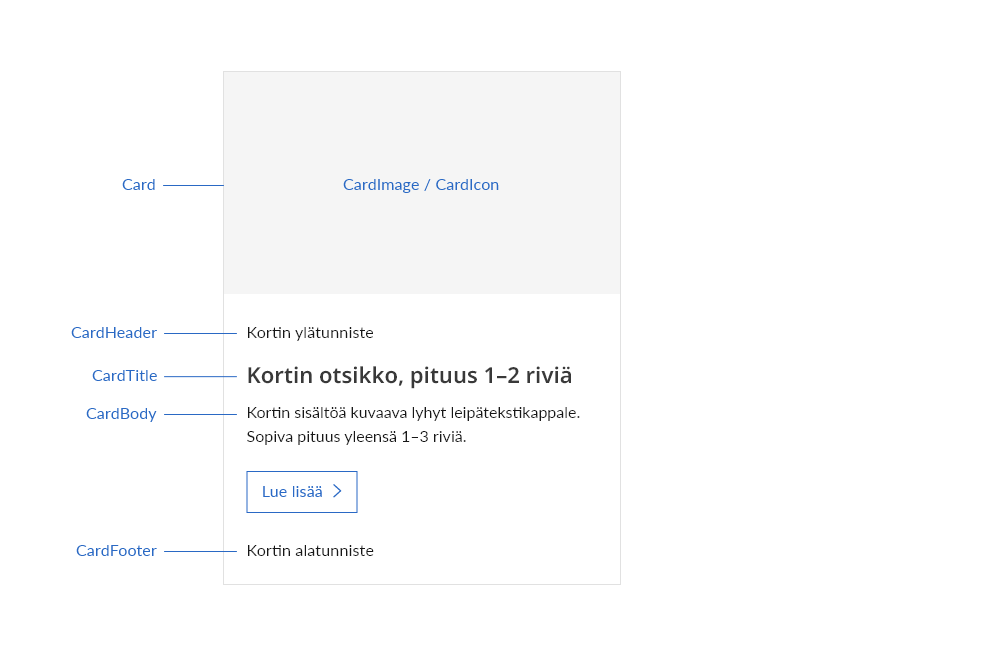Choose the "CardFooter" annotation label

point(116,551)
